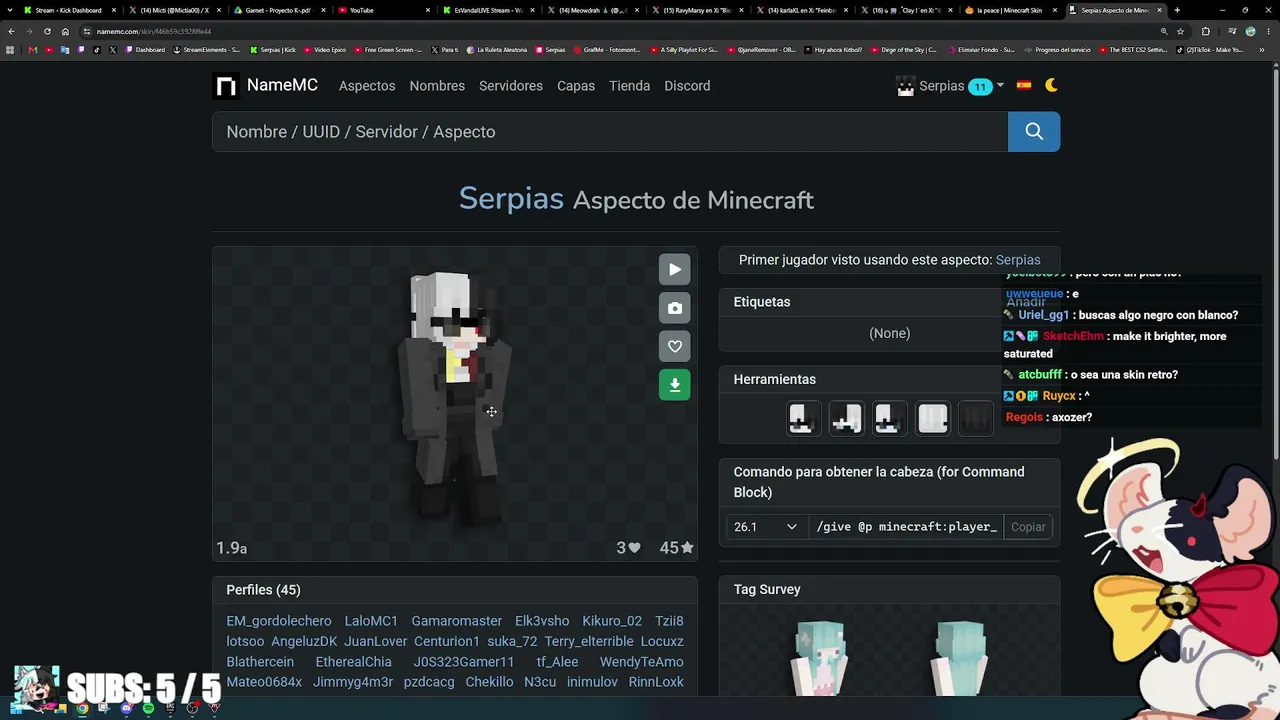1280x720 pixels.
Task: Open the AngeluzDK profile link
Action: tap(304, 641)
